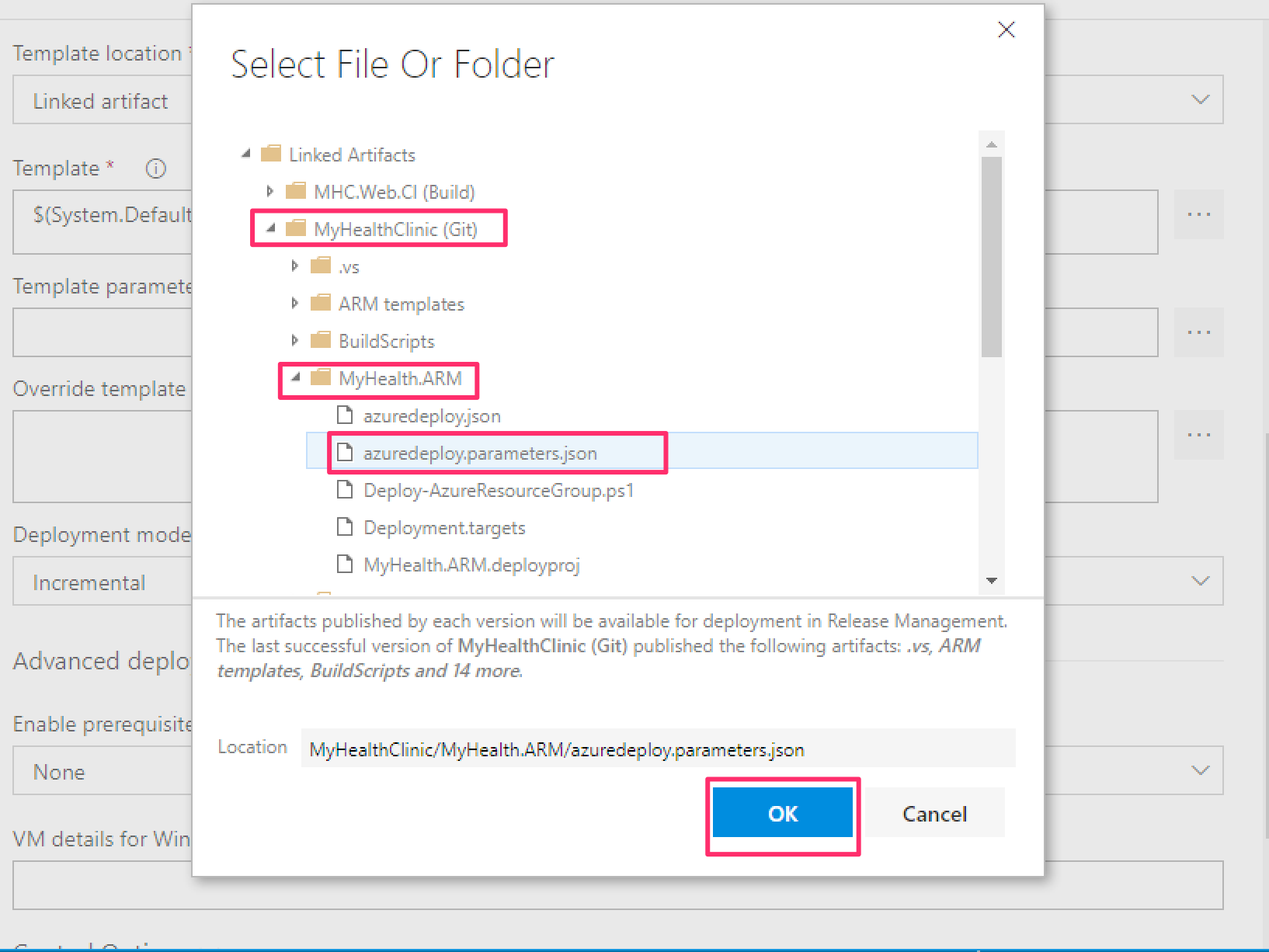
Task: Collapse the Linked Artifacts root node
Action: pyautogui.click(x=246, y=154)
